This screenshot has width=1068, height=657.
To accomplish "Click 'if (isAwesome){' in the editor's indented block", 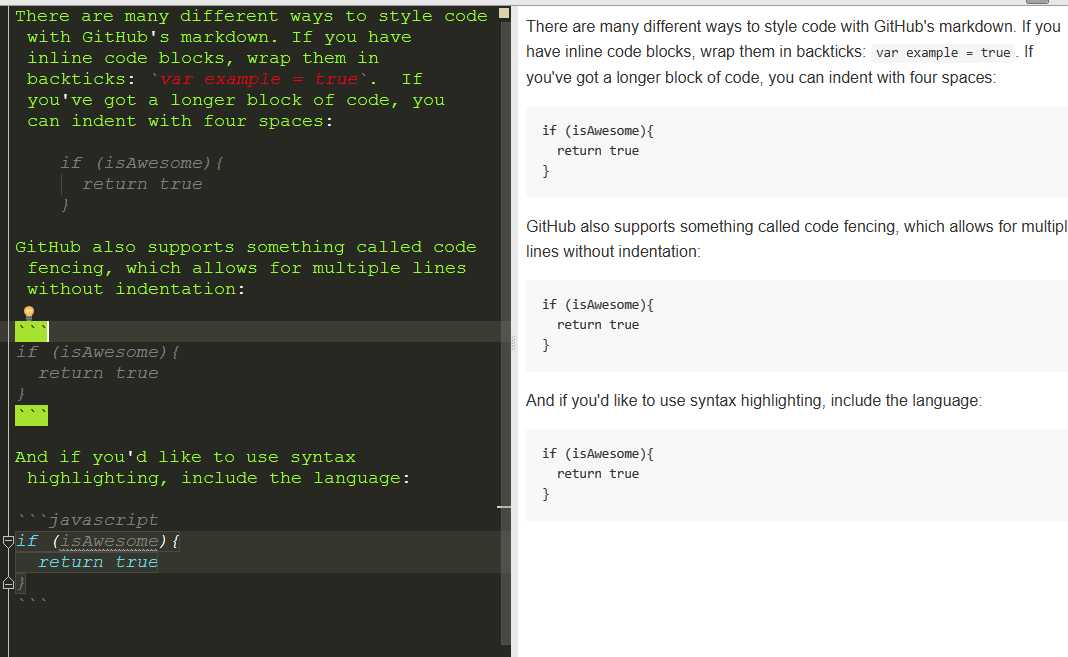I will coord(142,163).
